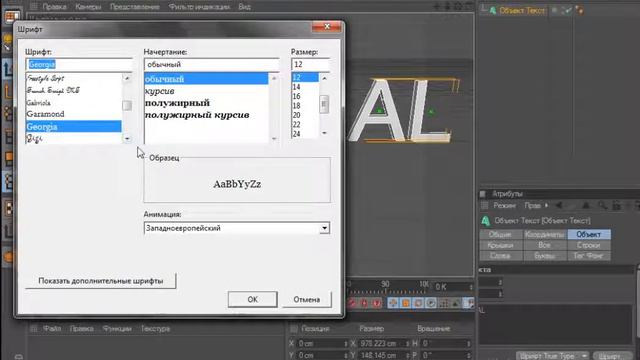
Task: Click the search magnifier icon in Attributes panel
Action: click(602, 205)
